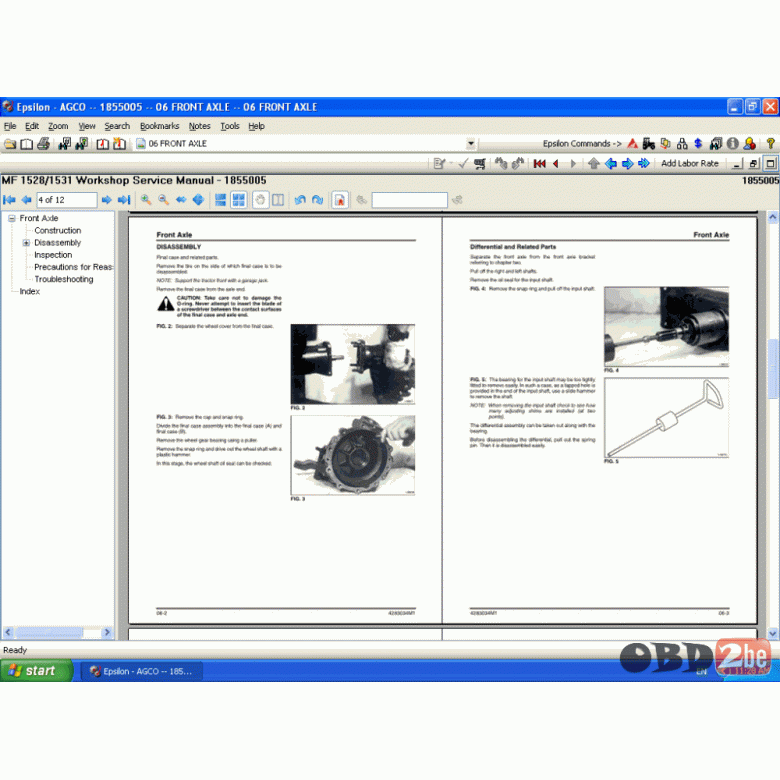Viewport: 780px width, 780px height.
Task: Click the Windows start button
Action: 36,671
